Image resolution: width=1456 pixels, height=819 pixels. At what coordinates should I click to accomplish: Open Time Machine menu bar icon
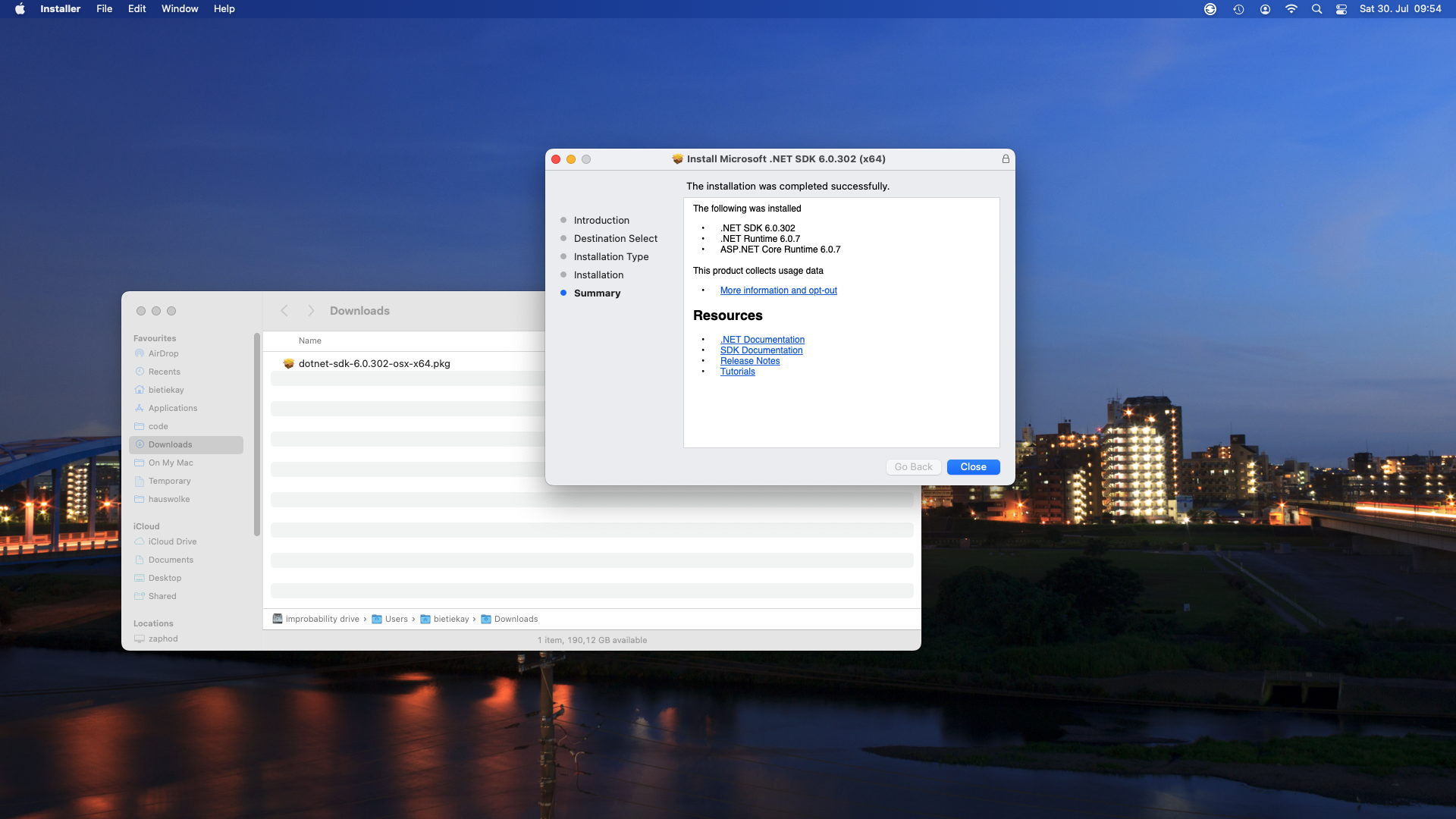pos(1238,9)
